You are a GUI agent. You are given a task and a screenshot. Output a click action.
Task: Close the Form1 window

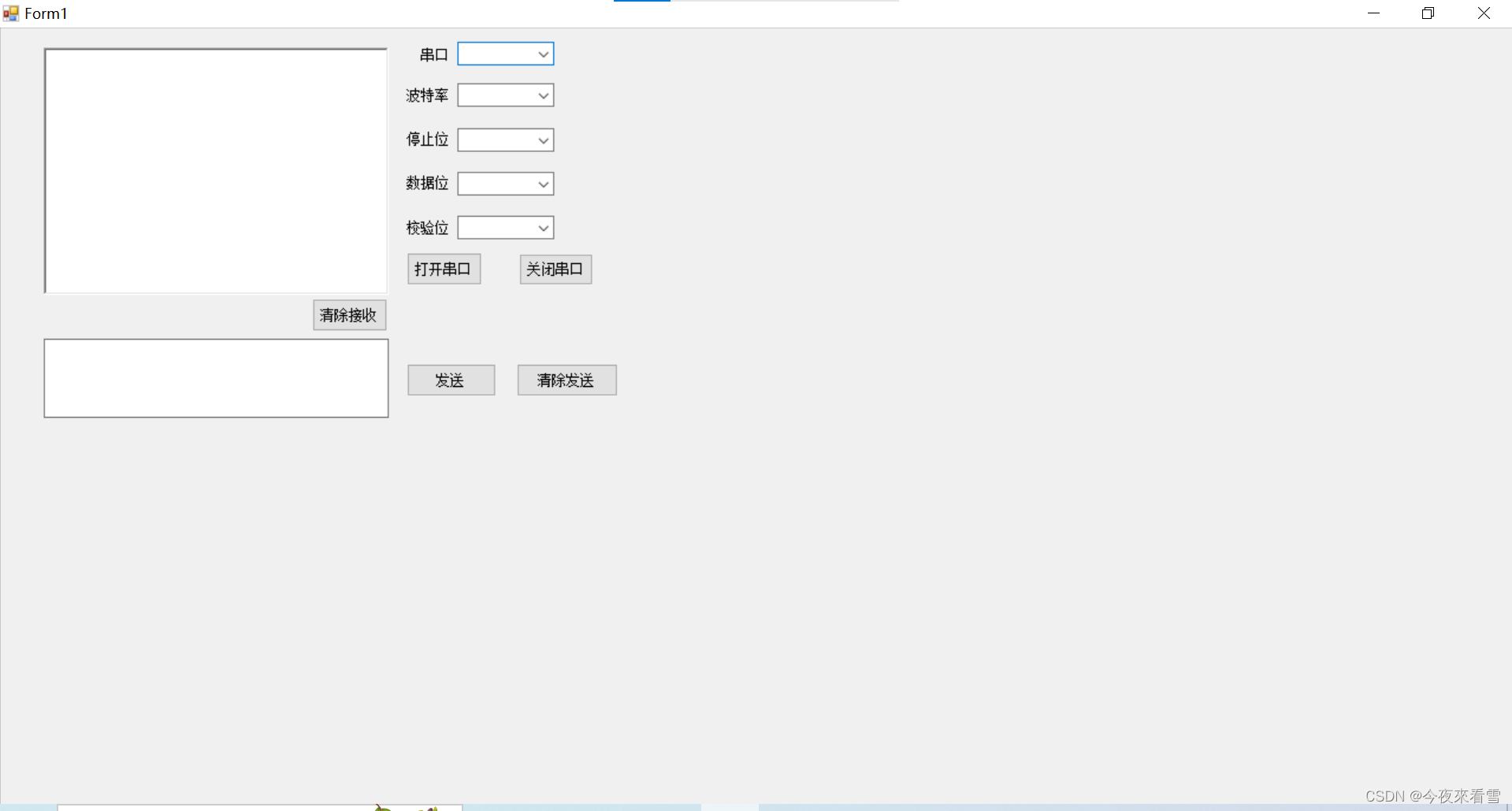(1484, 13)
